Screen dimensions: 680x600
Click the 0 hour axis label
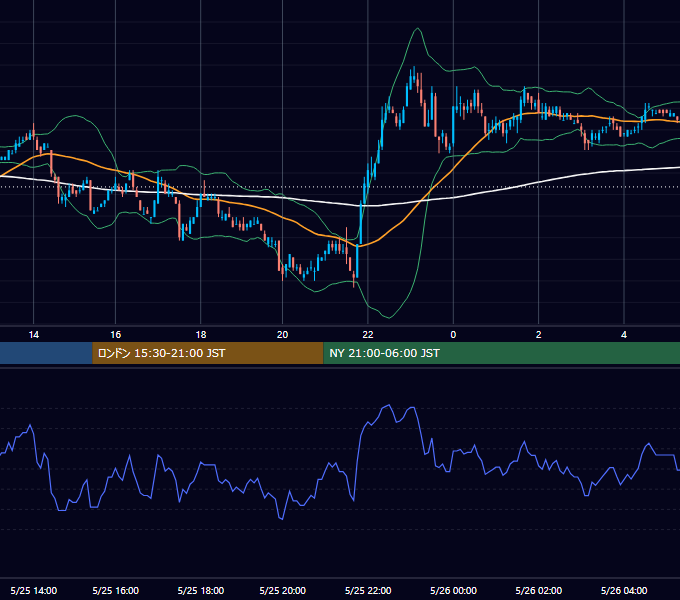(x=453, y=335)
